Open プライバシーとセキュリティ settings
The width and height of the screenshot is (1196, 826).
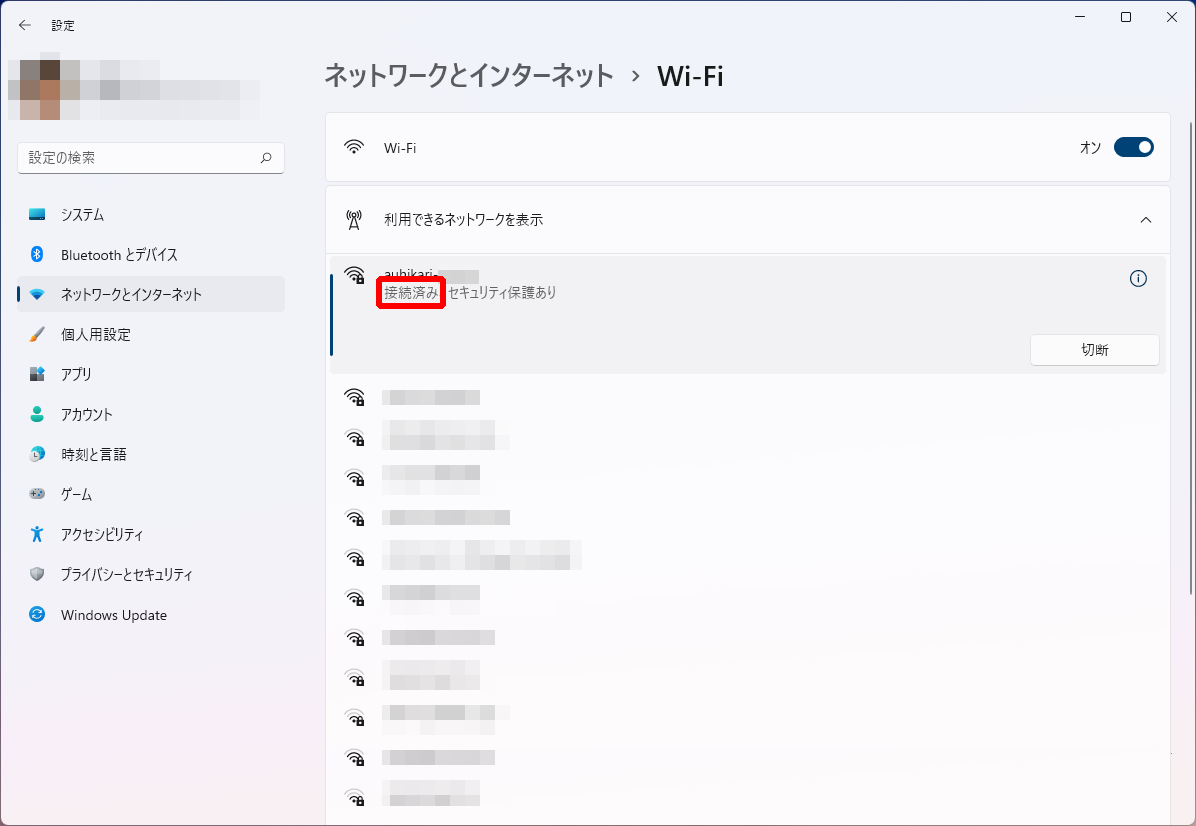coord(126,575)
